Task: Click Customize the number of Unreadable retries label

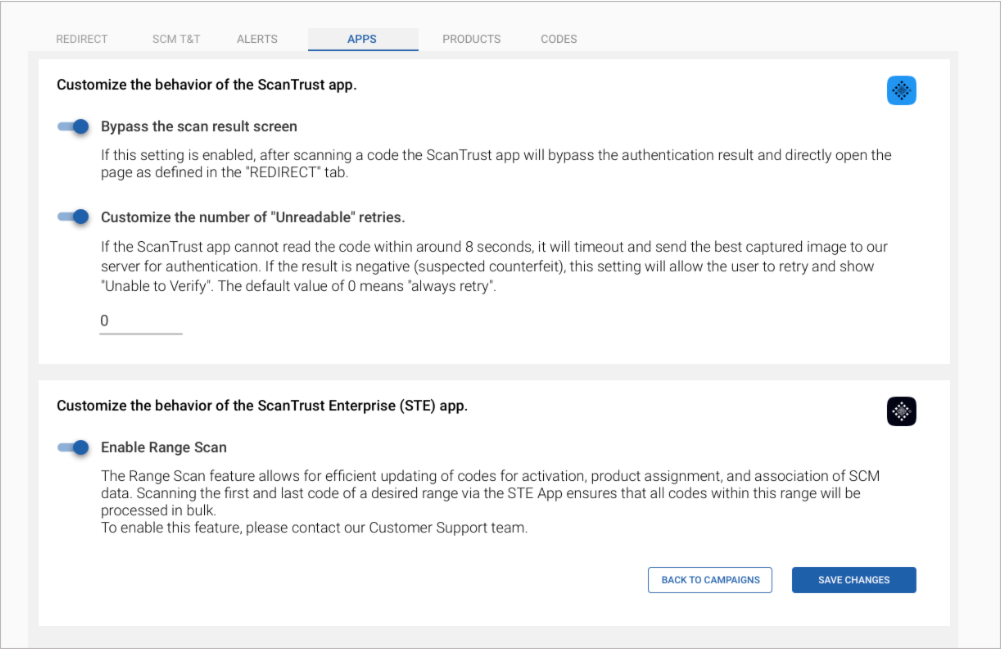Action: (253, 217)
